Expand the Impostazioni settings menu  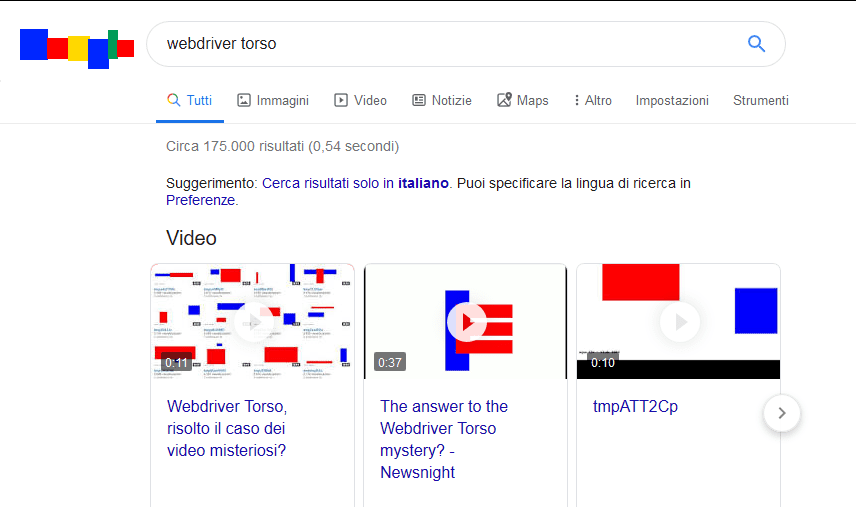point(672,100)
